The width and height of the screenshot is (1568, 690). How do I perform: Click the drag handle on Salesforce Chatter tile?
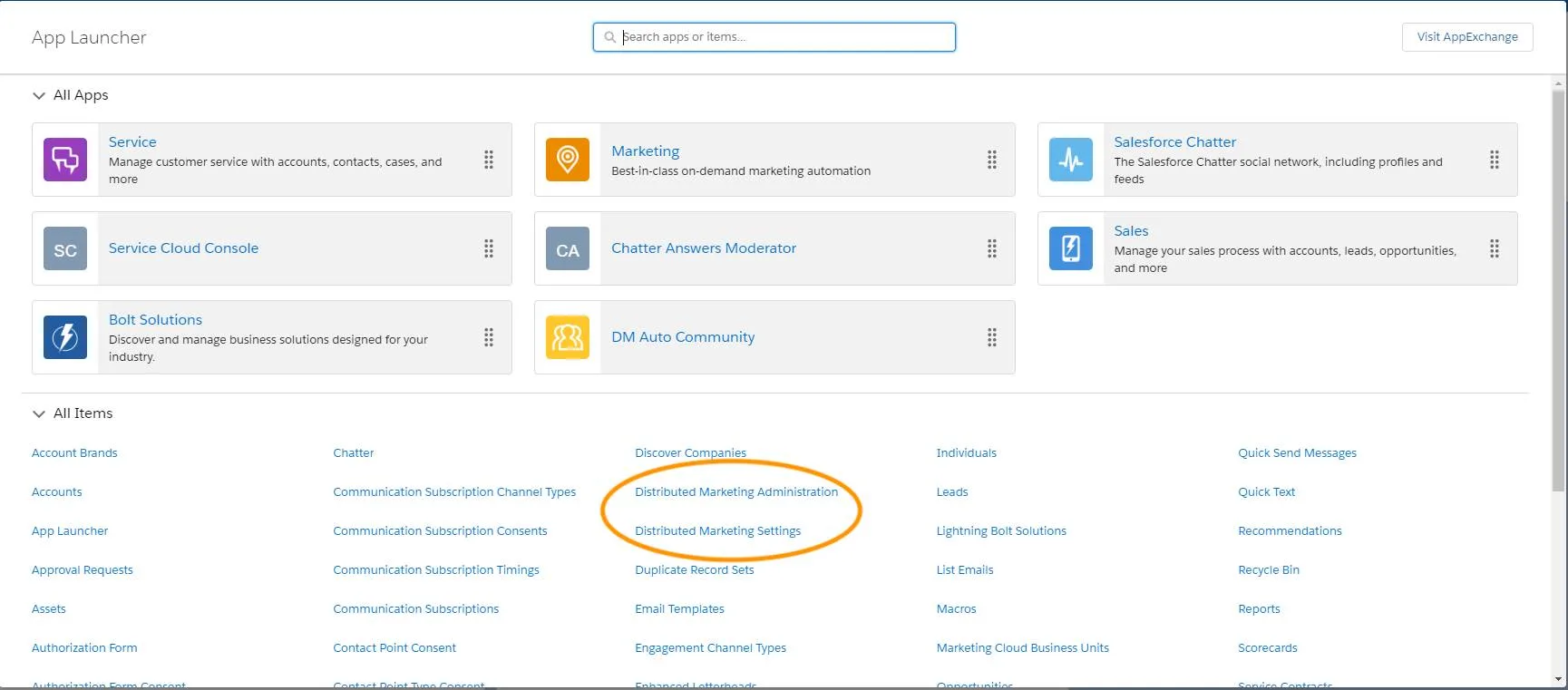[x=1495, y=160]
